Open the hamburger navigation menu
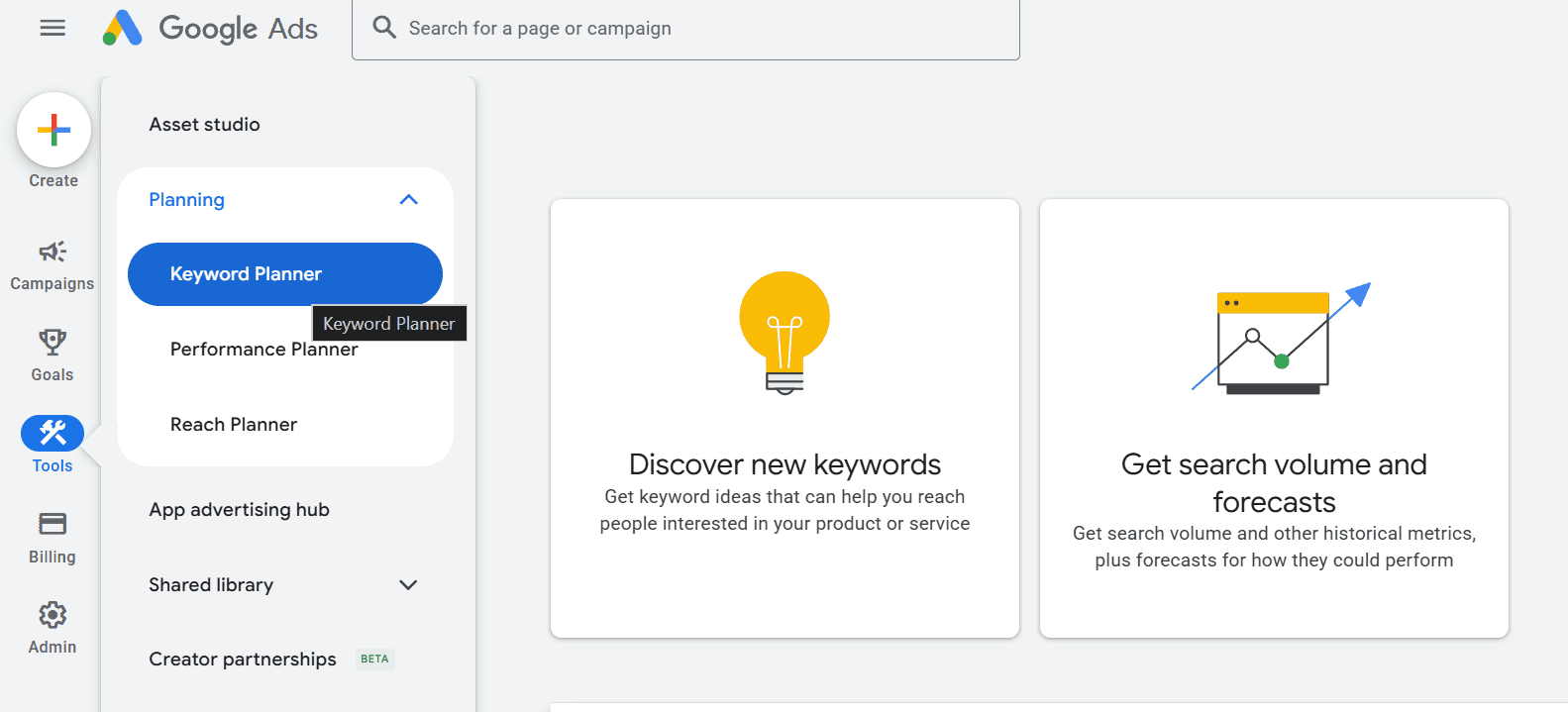Screen dimensions: 1568x712 pyautogui.click(x=52, y=28)
